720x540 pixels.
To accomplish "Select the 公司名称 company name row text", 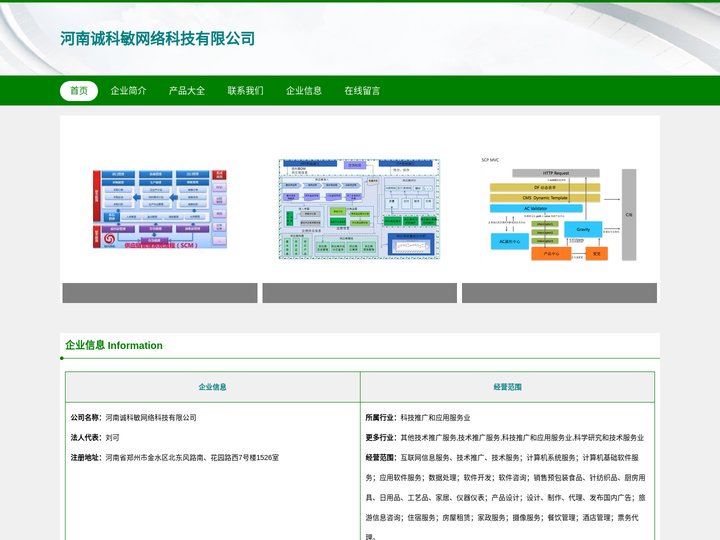I will (134, 417).
